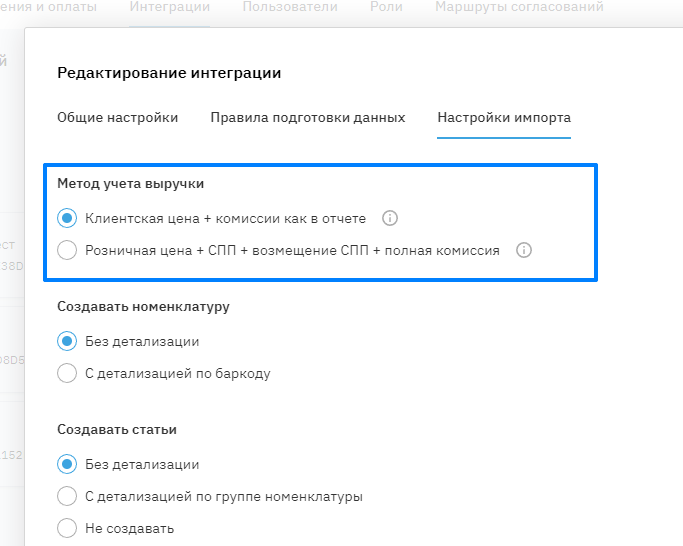Click the 'Настройки импорта' tab
683x546 pixels.
[x=504, y=118]
